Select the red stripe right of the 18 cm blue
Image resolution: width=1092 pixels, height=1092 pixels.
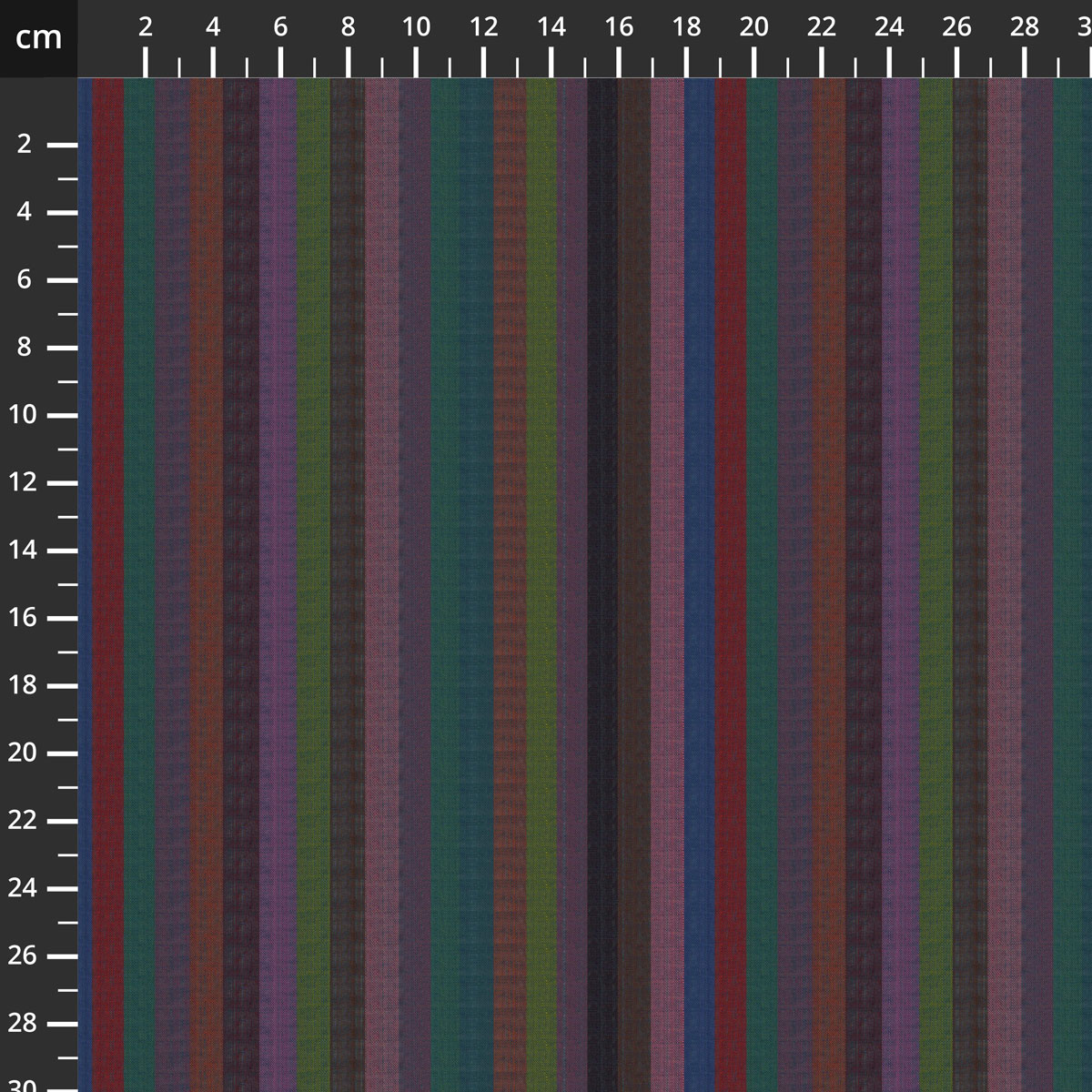(730, 546)
